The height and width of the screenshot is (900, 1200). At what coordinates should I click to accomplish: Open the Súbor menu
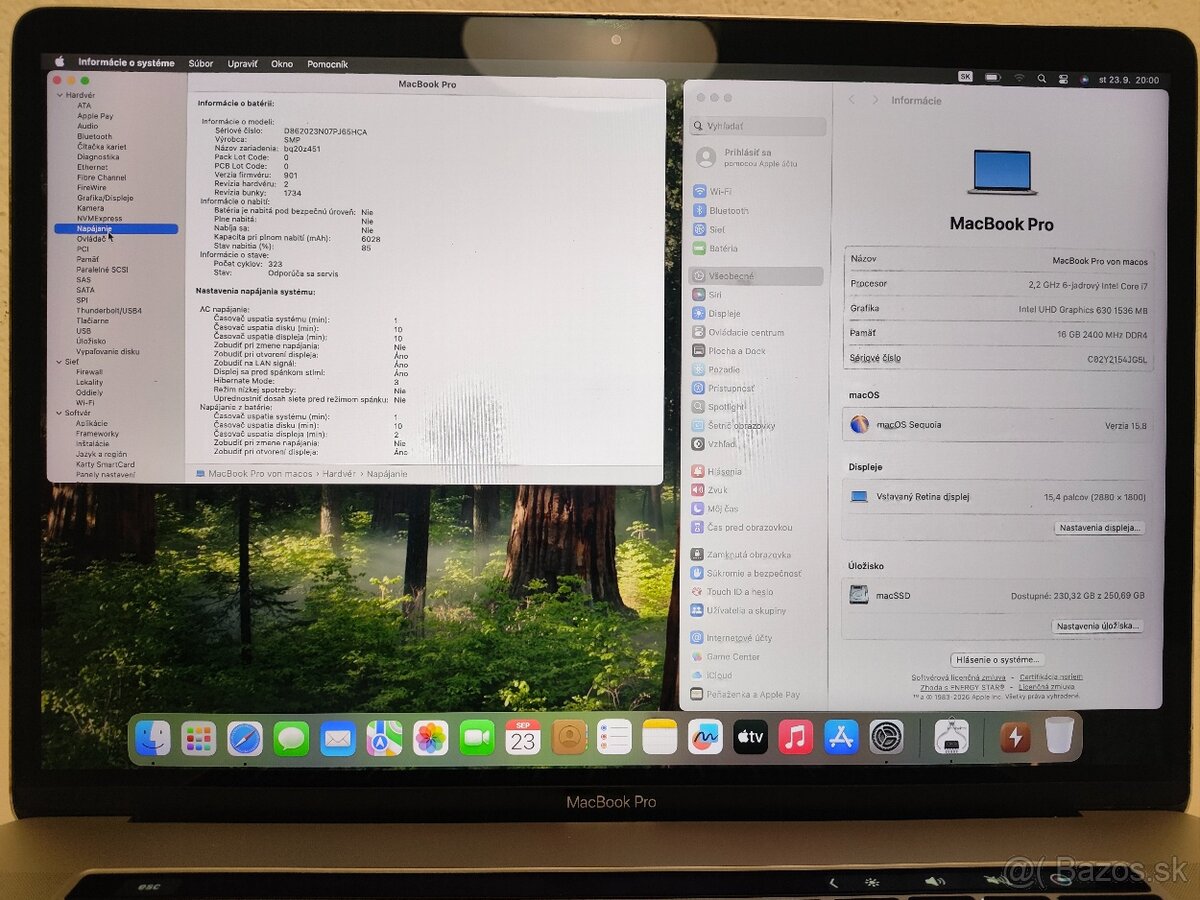pyautogui.click(x=201, y=63)
